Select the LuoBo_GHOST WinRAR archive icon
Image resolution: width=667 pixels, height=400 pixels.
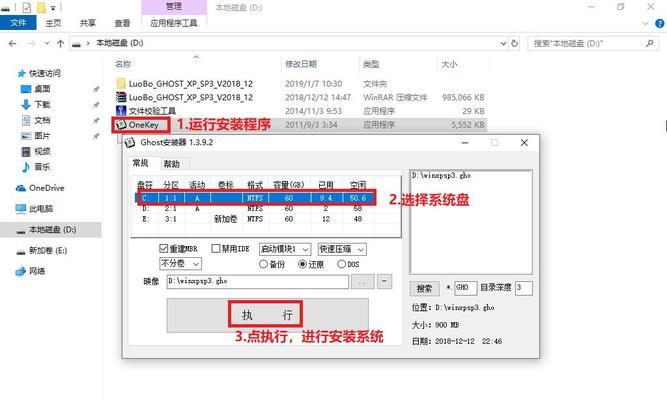pyautogui.click(x=121, y=97)
